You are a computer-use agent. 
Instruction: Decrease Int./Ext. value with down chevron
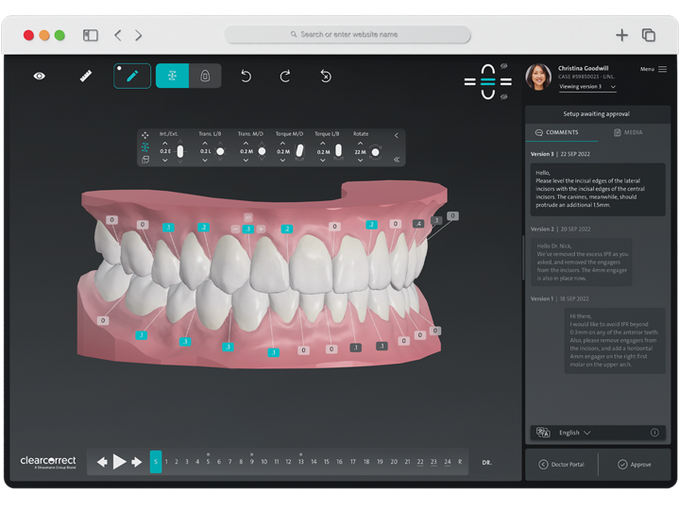(x=165, y=160)
